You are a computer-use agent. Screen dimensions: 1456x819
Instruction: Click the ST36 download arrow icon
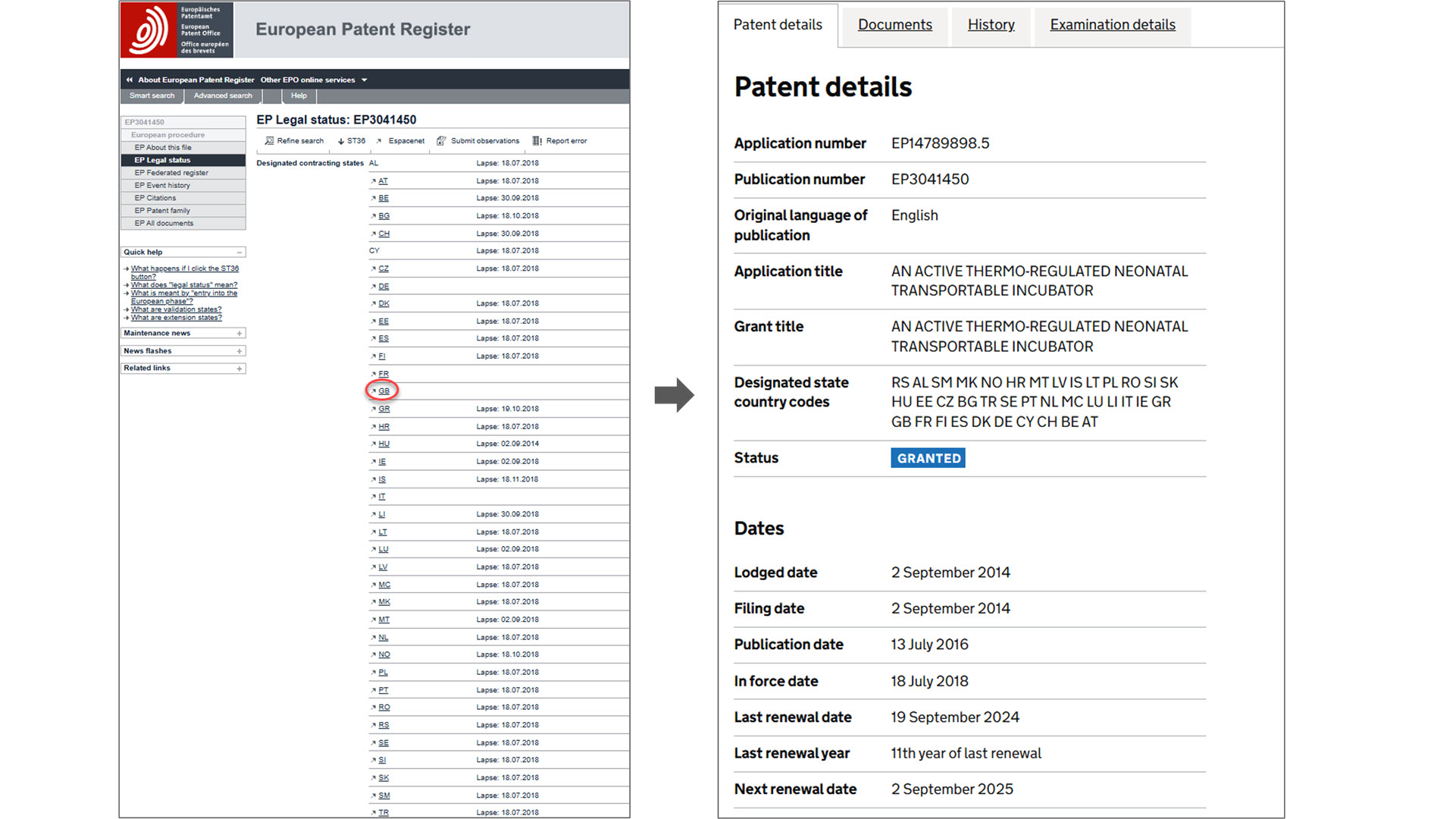coord(341,141)
